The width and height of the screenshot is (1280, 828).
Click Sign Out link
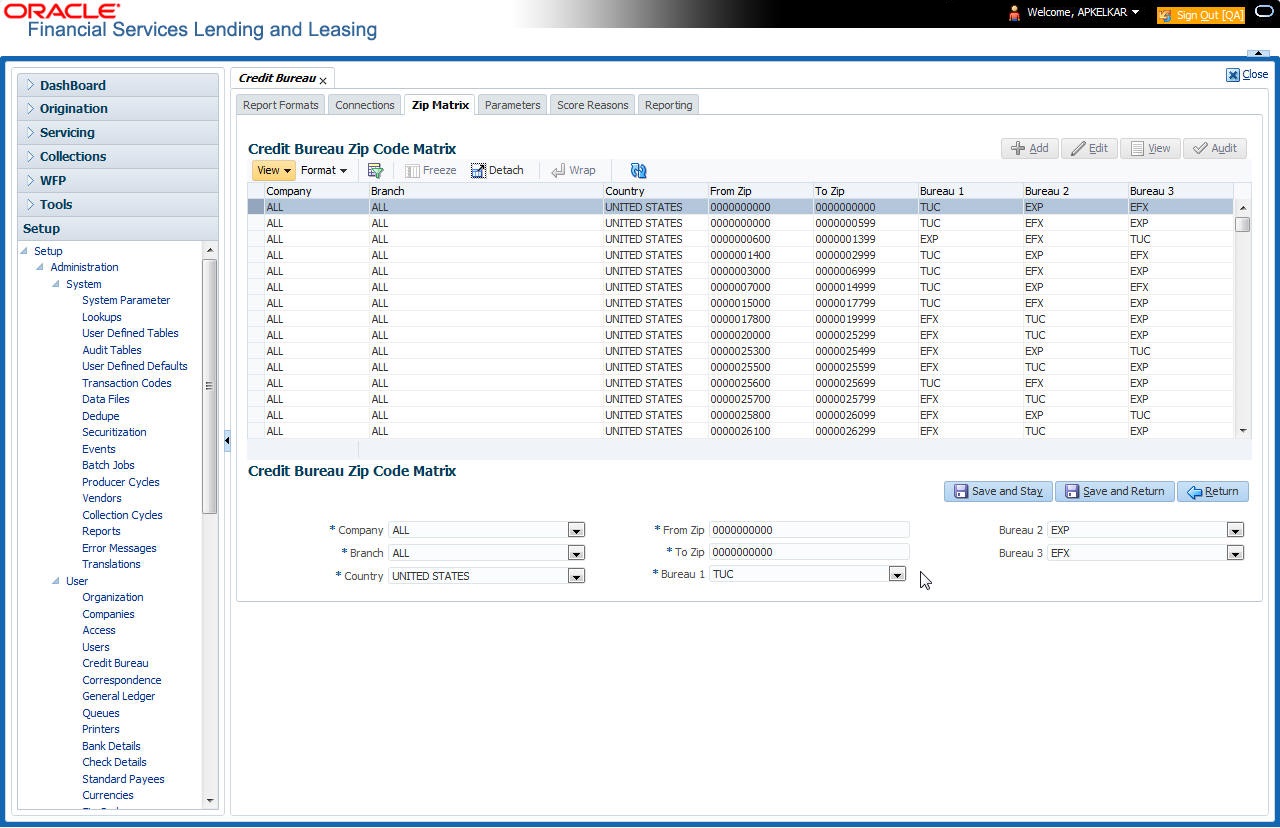pos(1200,15)
